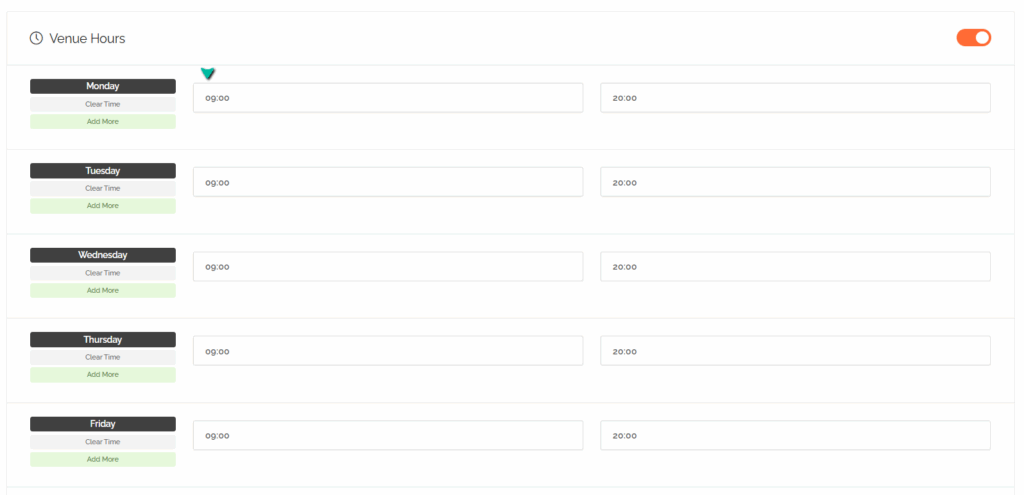The image size is (1024, 495).
Task: Clear Time for Monday
Action: 102,104
